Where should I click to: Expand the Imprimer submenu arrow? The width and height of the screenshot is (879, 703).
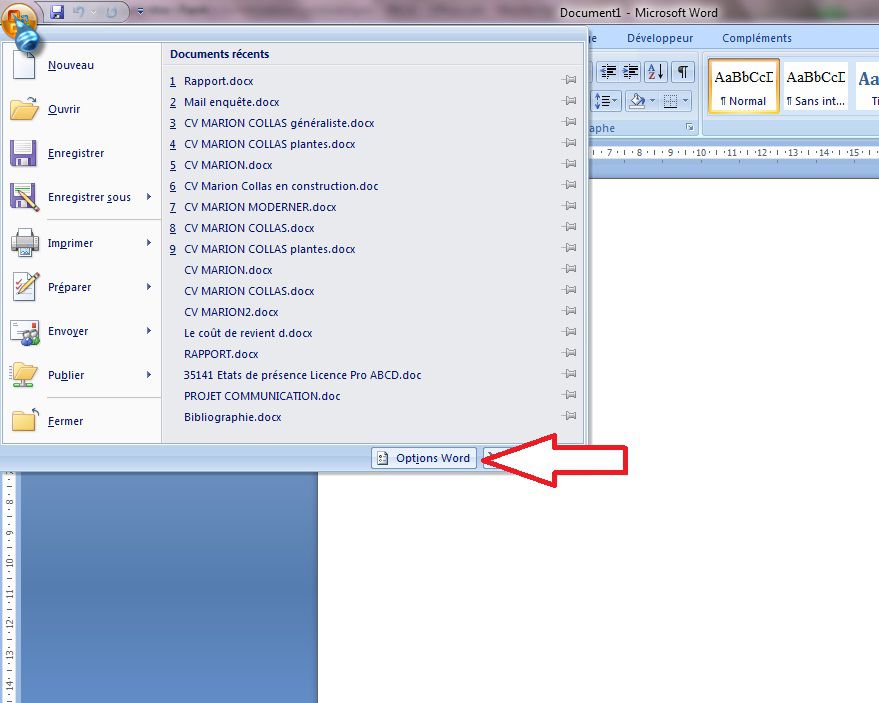pyautogui.click(x=149, y=243)
